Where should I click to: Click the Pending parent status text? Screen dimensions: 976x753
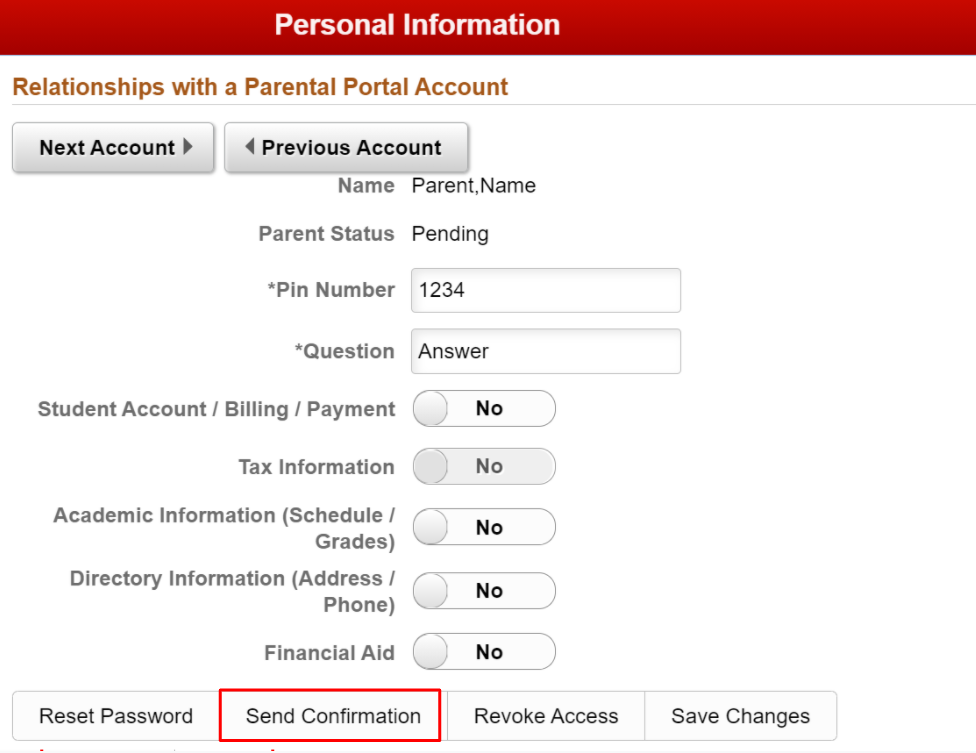click(450, 234)
